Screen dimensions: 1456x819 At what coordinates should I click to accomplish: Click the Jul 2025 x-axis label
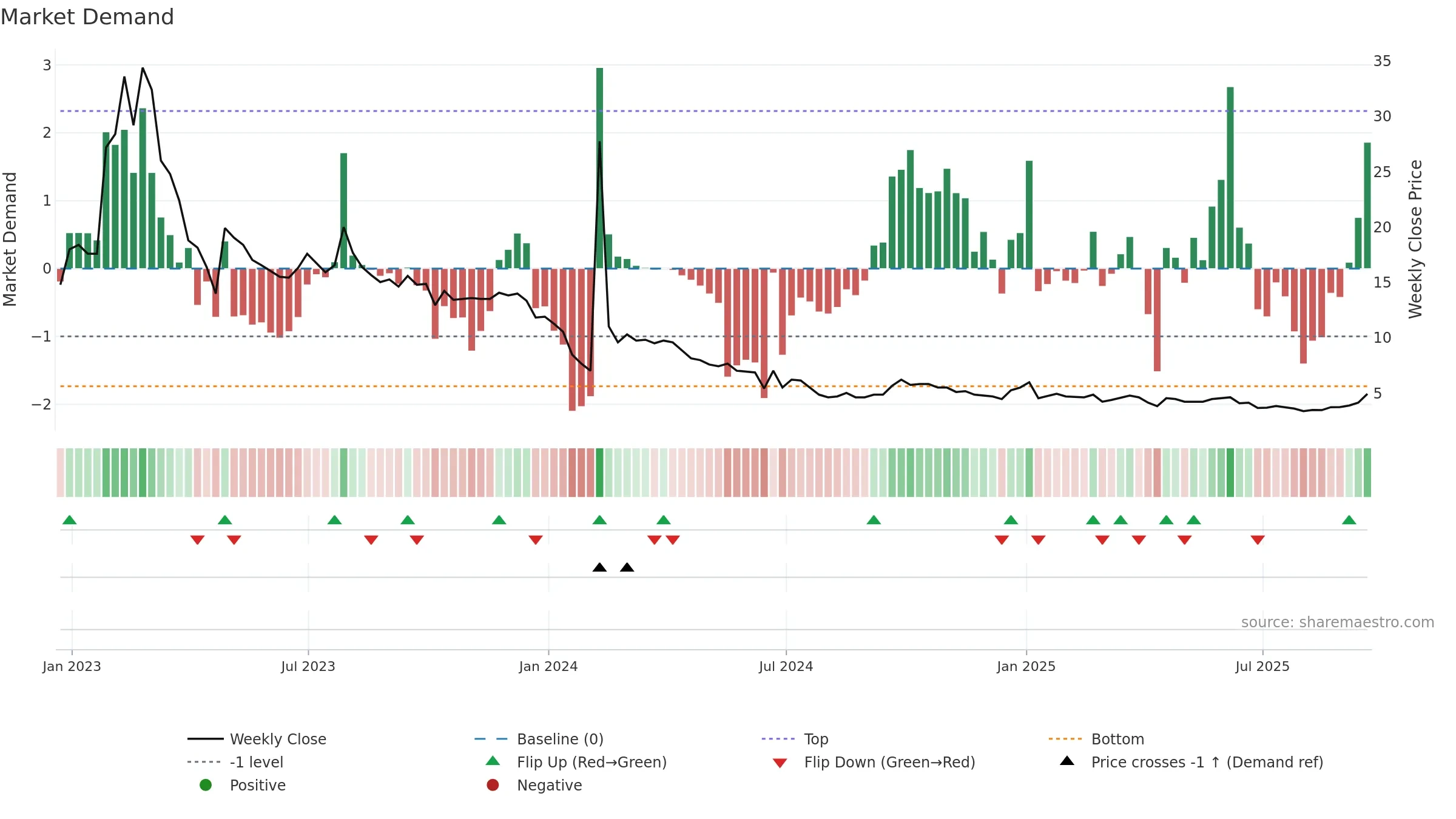[1262, 666]
